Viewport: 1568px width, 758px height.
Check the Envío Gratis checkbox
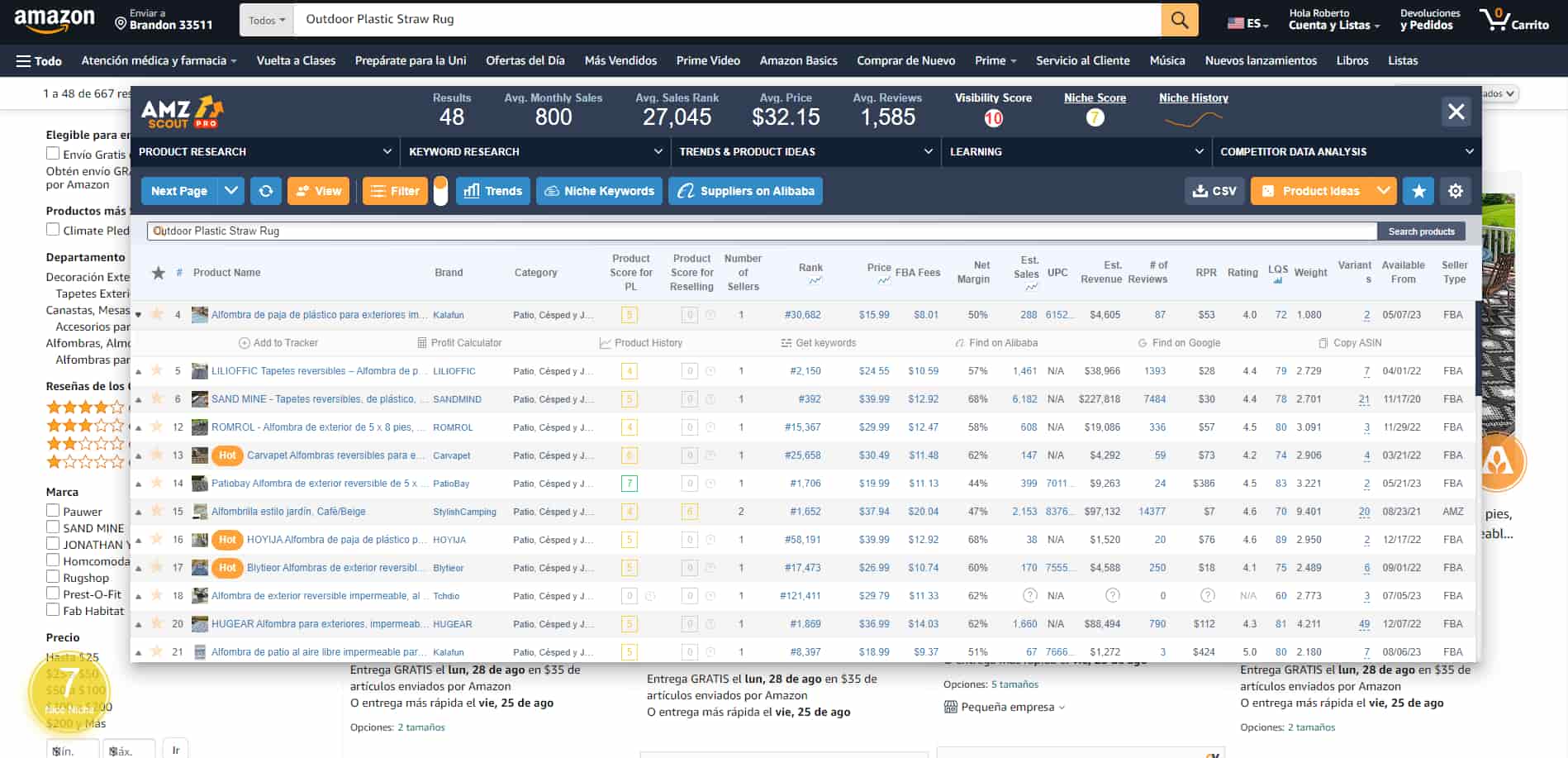pos(53,154)
